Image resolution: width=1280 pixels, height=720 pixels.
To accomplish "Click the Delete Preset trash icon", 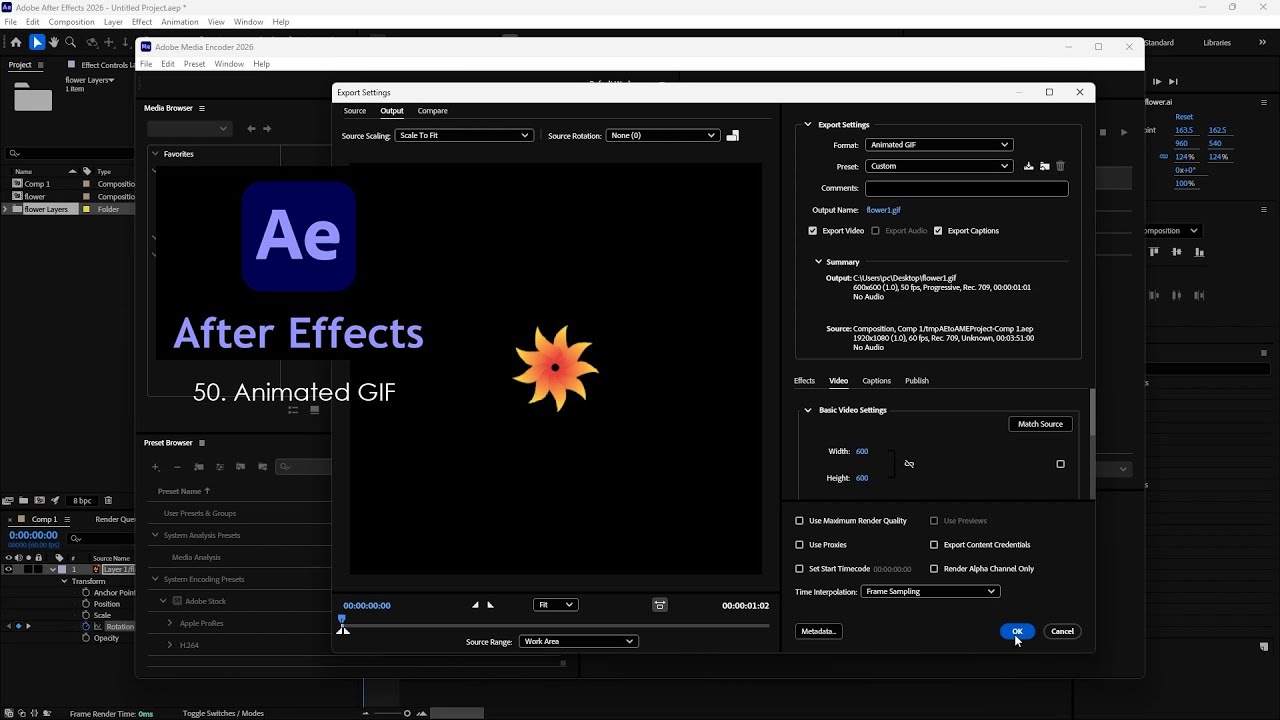I will (1060, 166).
